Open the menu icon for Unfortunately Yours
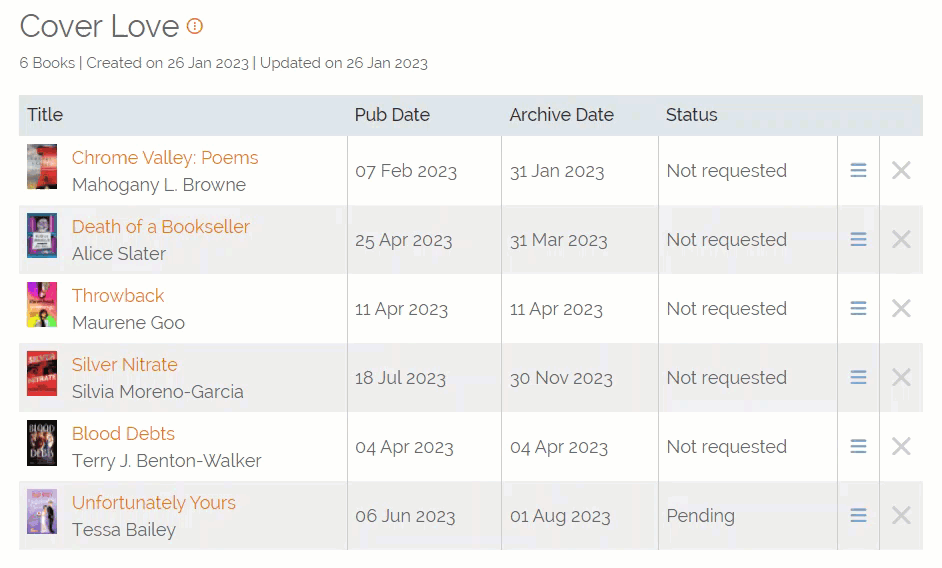The image size is (942, 568). (x=858, y=516)
